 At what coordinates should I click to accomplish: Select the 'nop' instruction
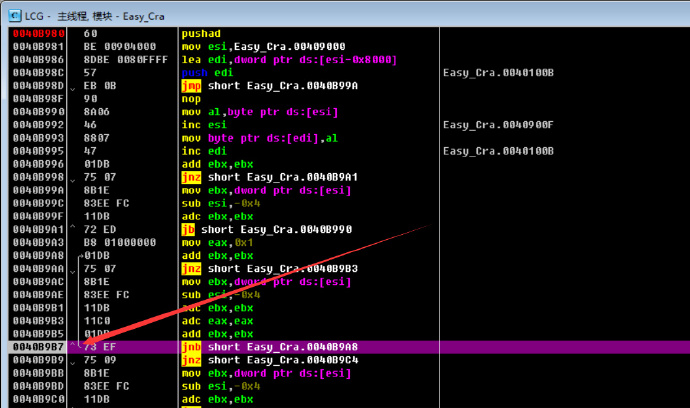coord(191,99)
